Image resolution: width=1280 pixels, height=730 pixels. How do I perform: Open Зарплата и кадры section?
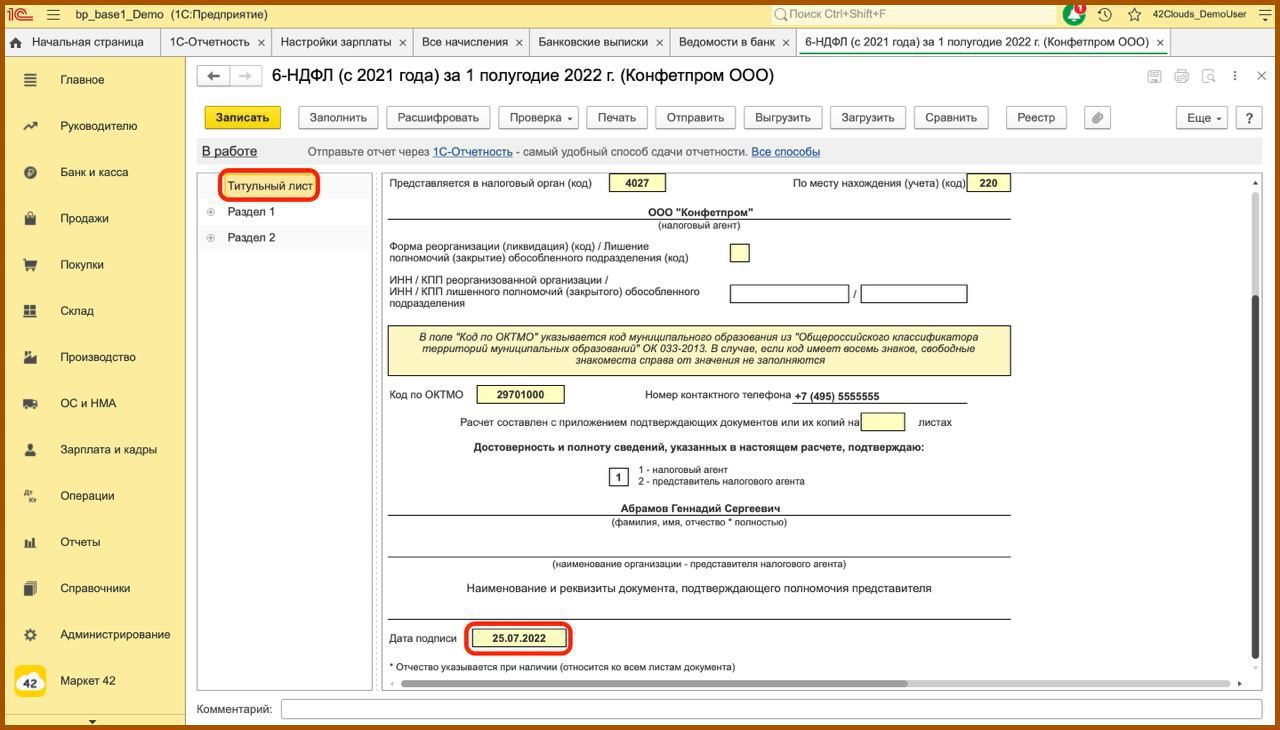click(108, 450)
